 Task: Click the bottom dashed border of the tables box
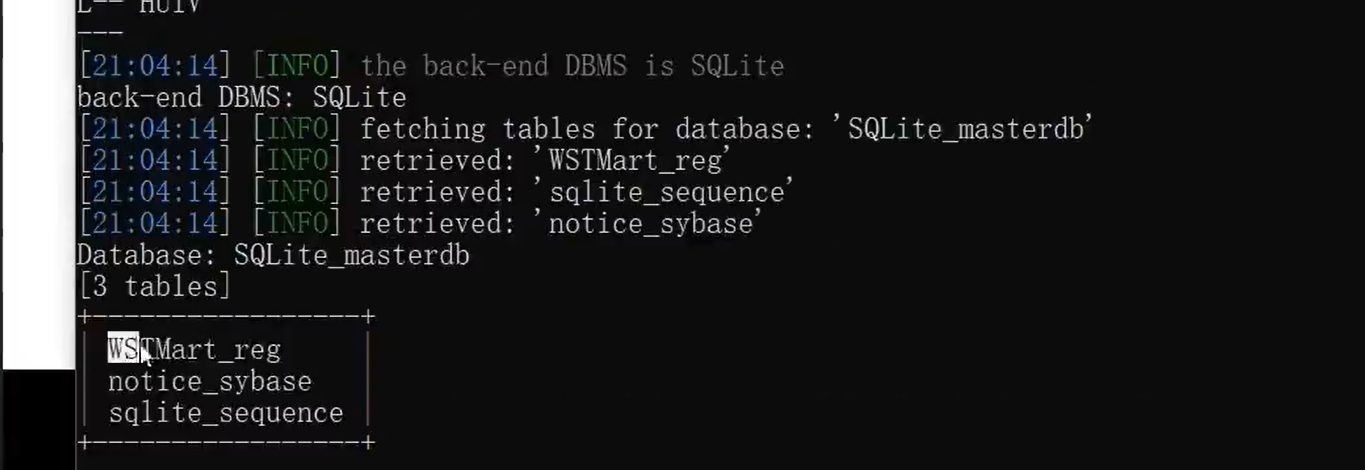226,443
